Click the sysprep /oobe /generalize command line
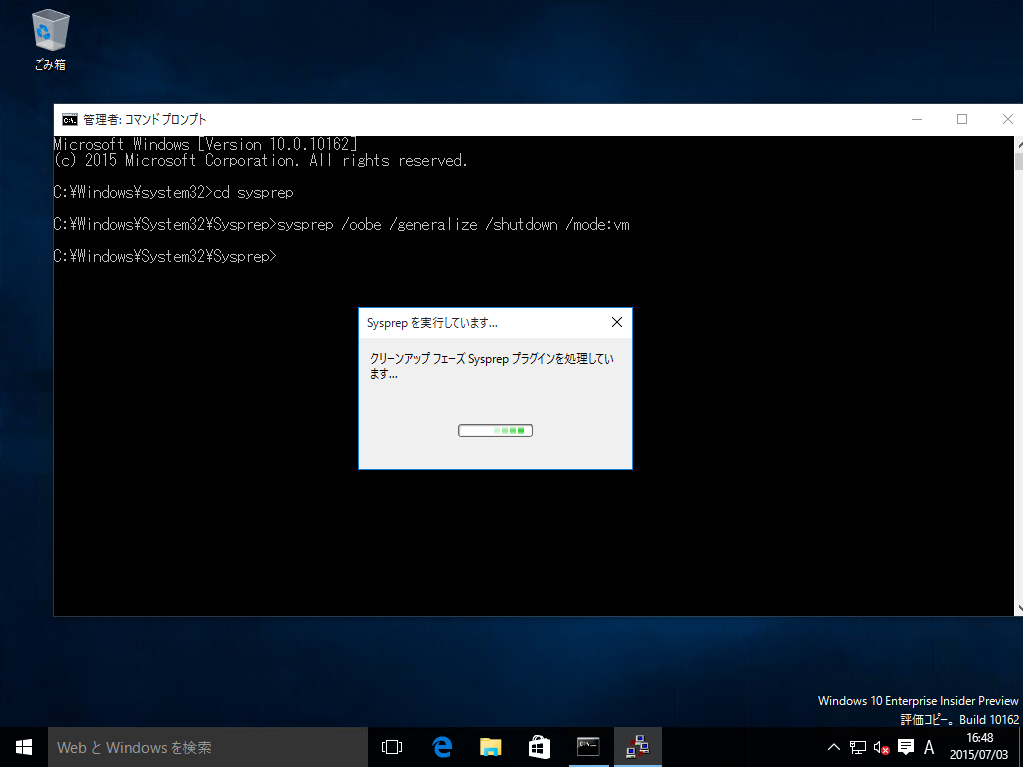The width and height of the screenshot is (1023, 767). (x=341, y=224)
